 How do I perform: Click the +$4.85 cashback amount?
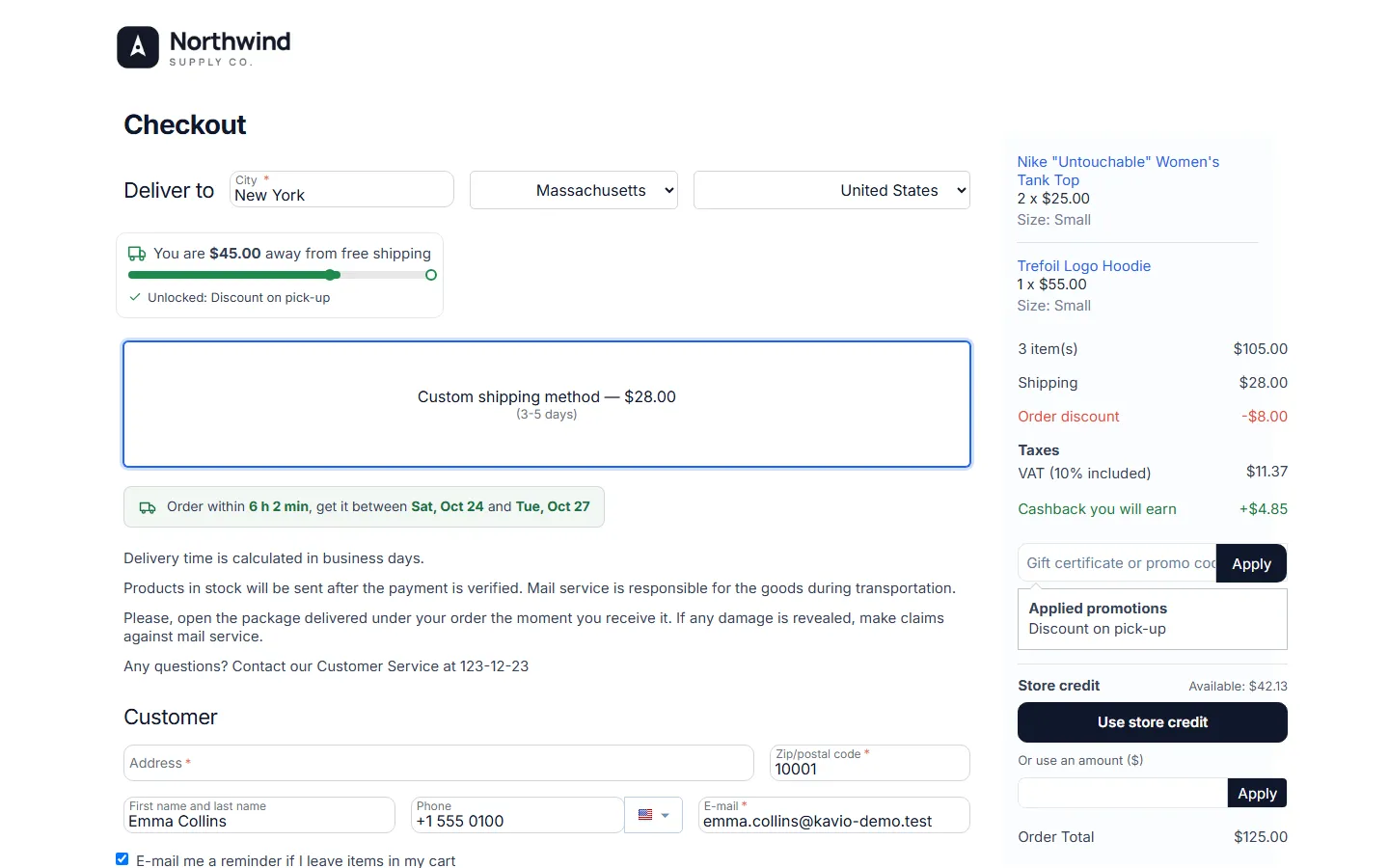(x=1264, y=509)
